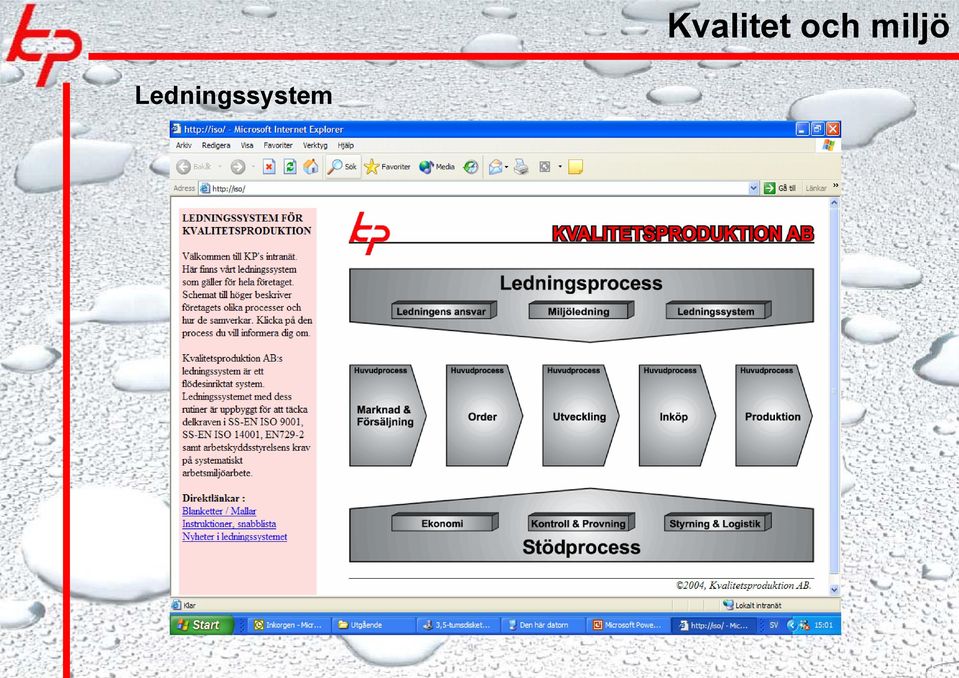The height and width of the screenshot is (678, 959).
Task: Click the Gå till button
Action: tap(780, 188)
